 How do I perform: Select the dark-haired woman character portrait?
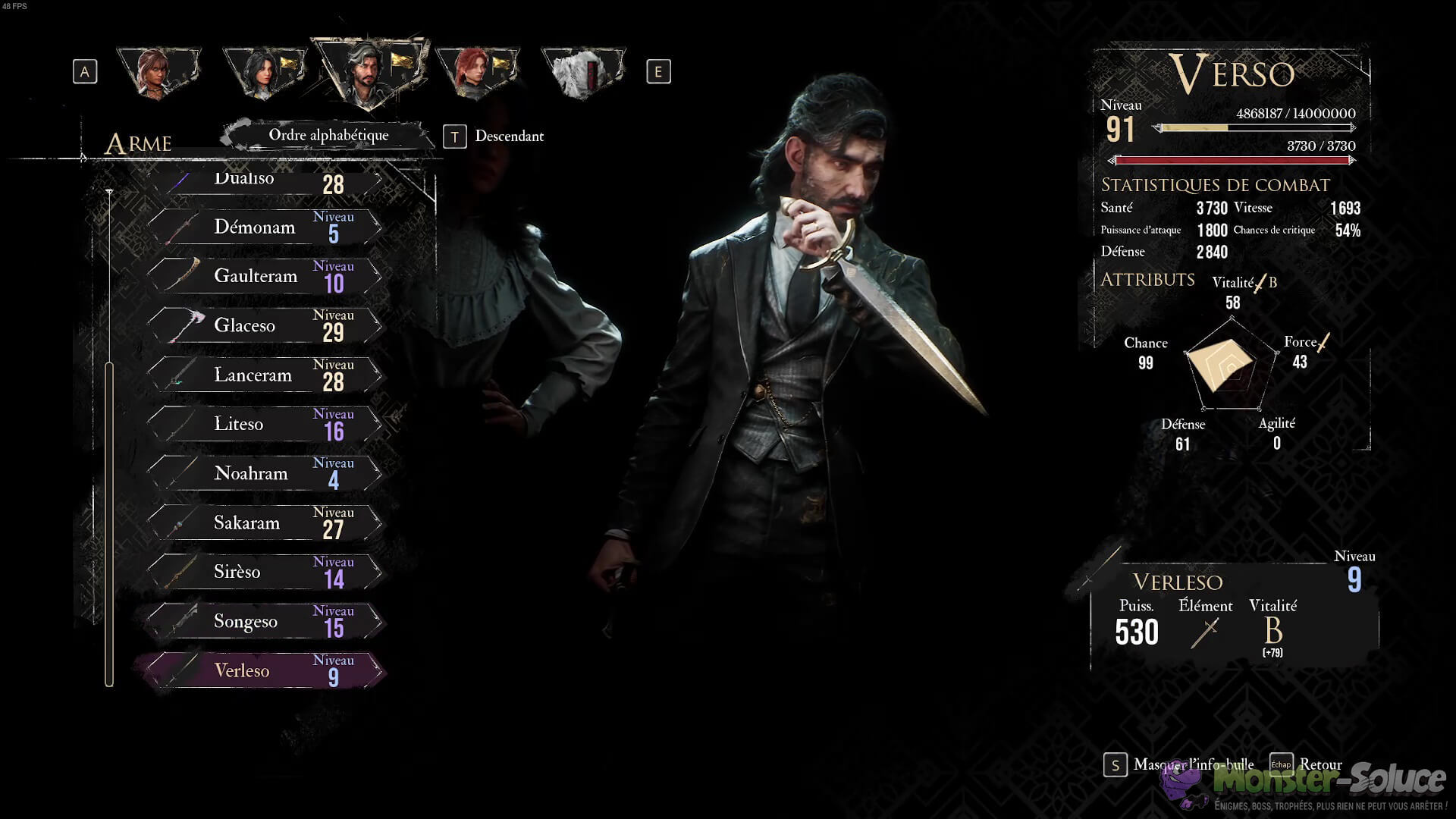265,73
